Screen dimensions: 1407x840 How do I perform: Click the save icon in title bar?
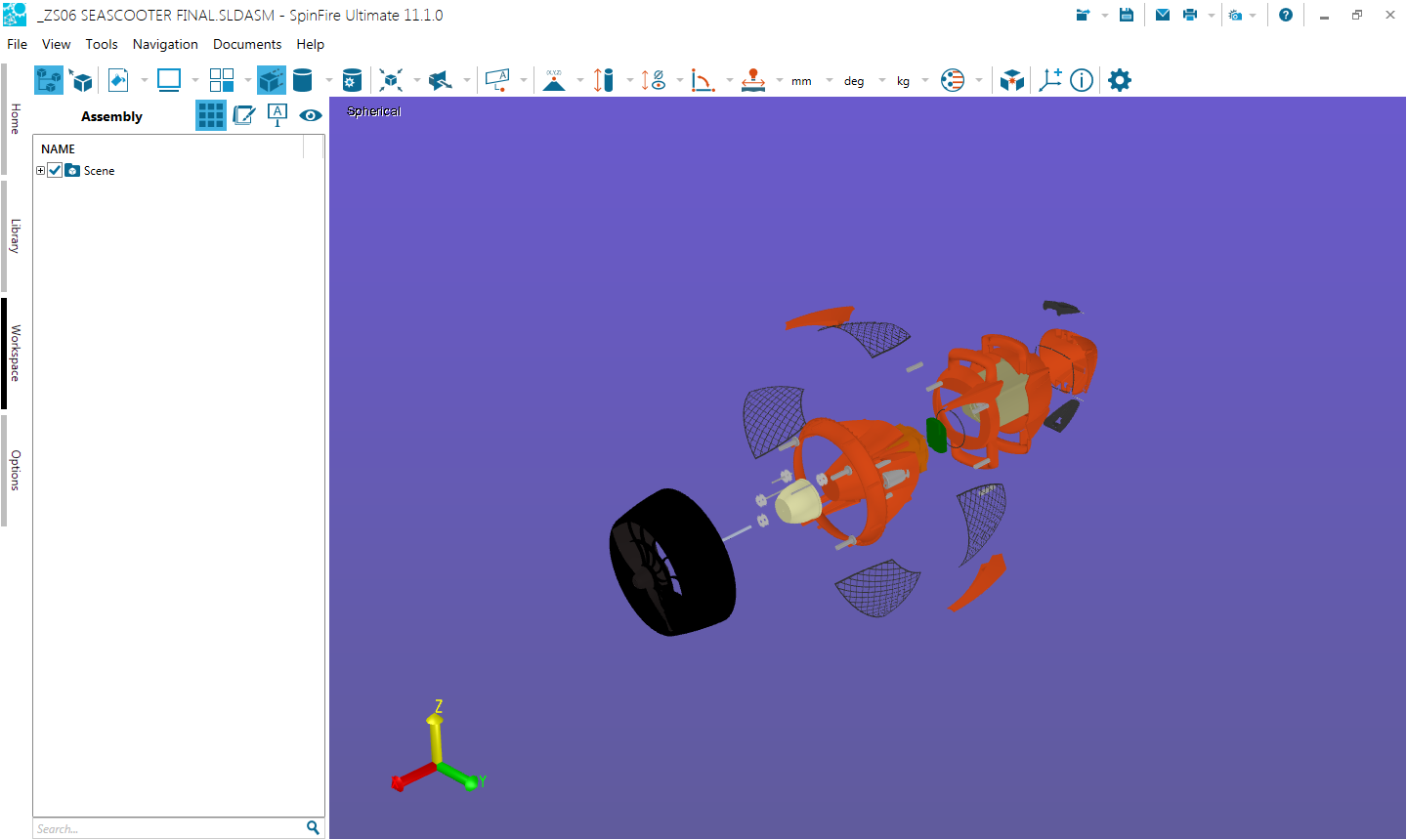[1127, 15]
